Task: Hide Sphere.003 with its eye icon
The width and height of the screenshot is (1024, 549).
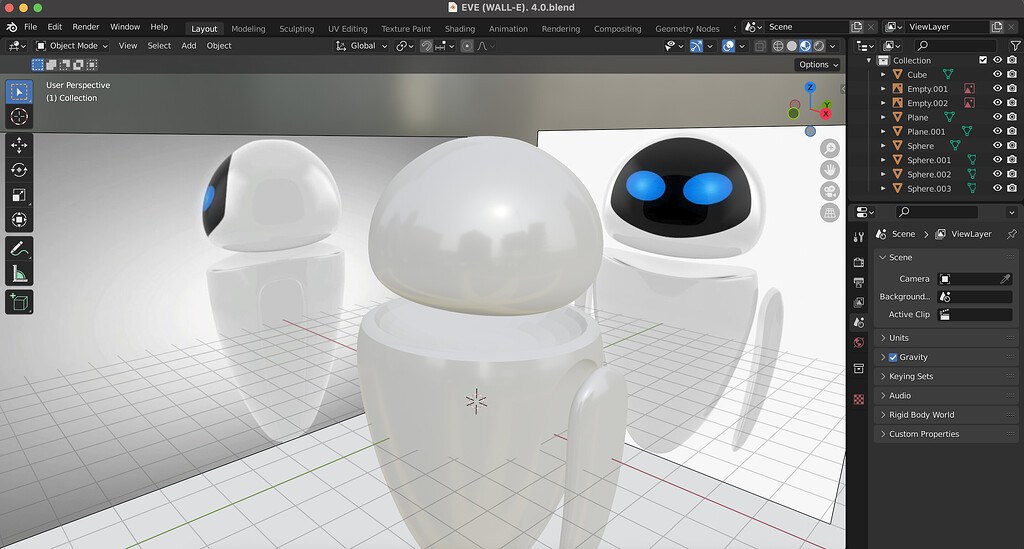Action: coord(997,188)
